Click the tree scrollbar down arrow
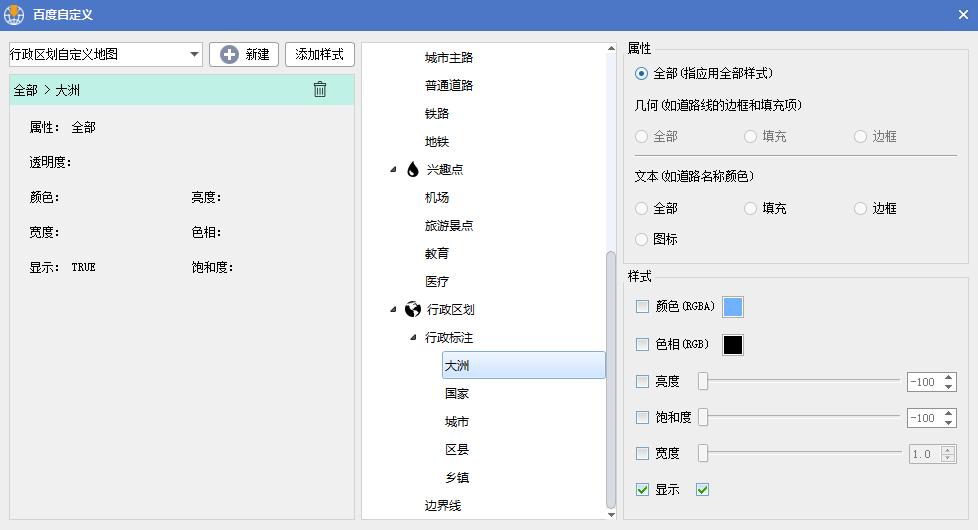Viewport: 978px width, 530px height. [x=611, y=514]
